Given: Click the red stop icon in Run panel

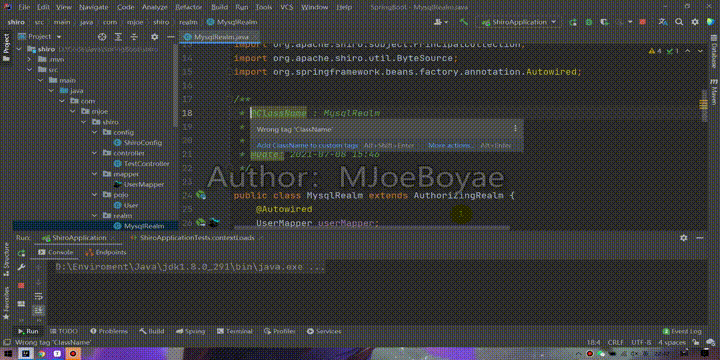Looking at the screenshot, I should point(21,285).
